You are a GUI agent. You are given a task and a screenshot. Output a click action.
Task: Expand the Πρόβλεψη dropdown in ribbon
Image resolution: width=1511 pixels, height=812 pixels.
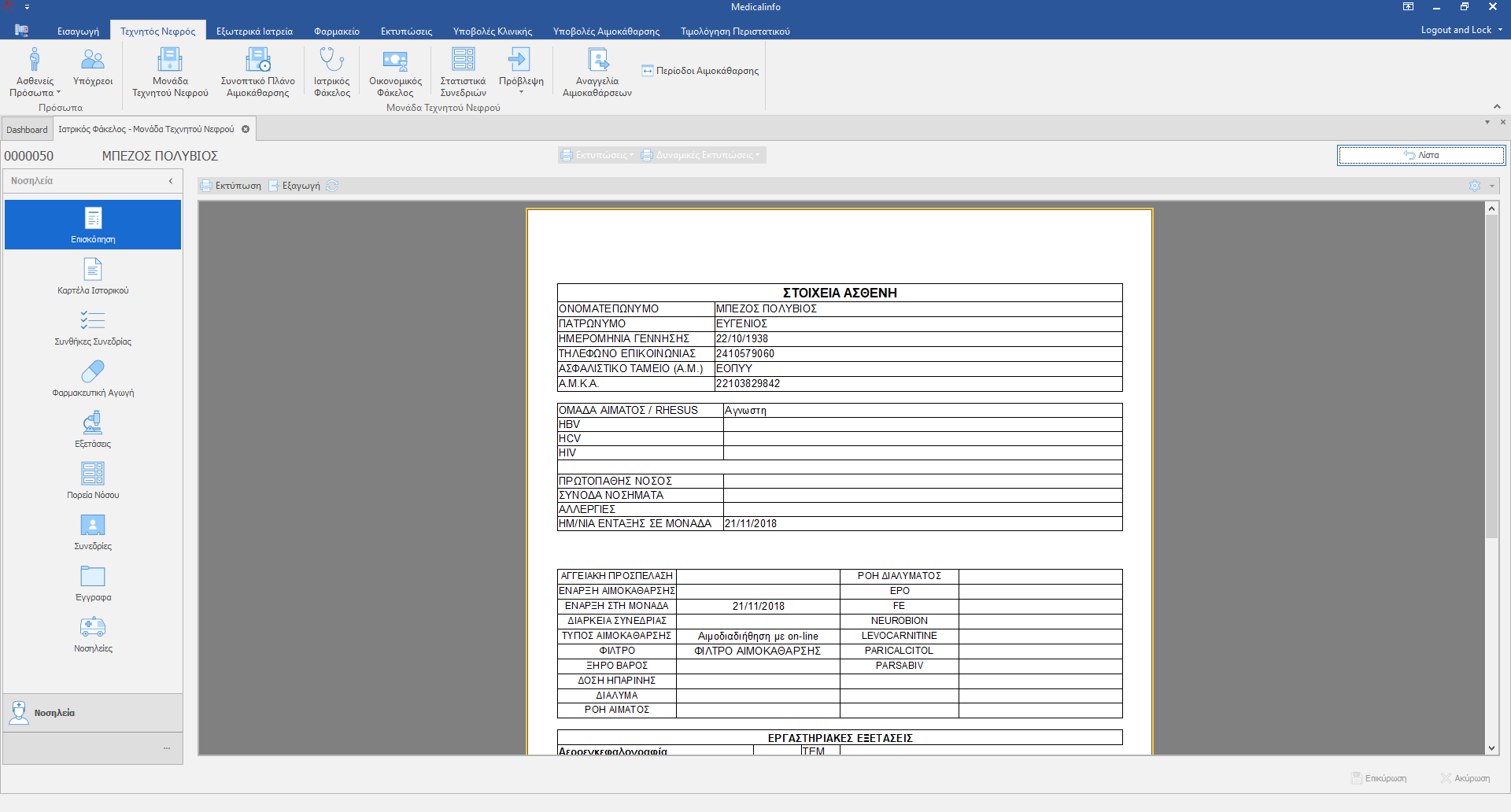click(521, 92)
